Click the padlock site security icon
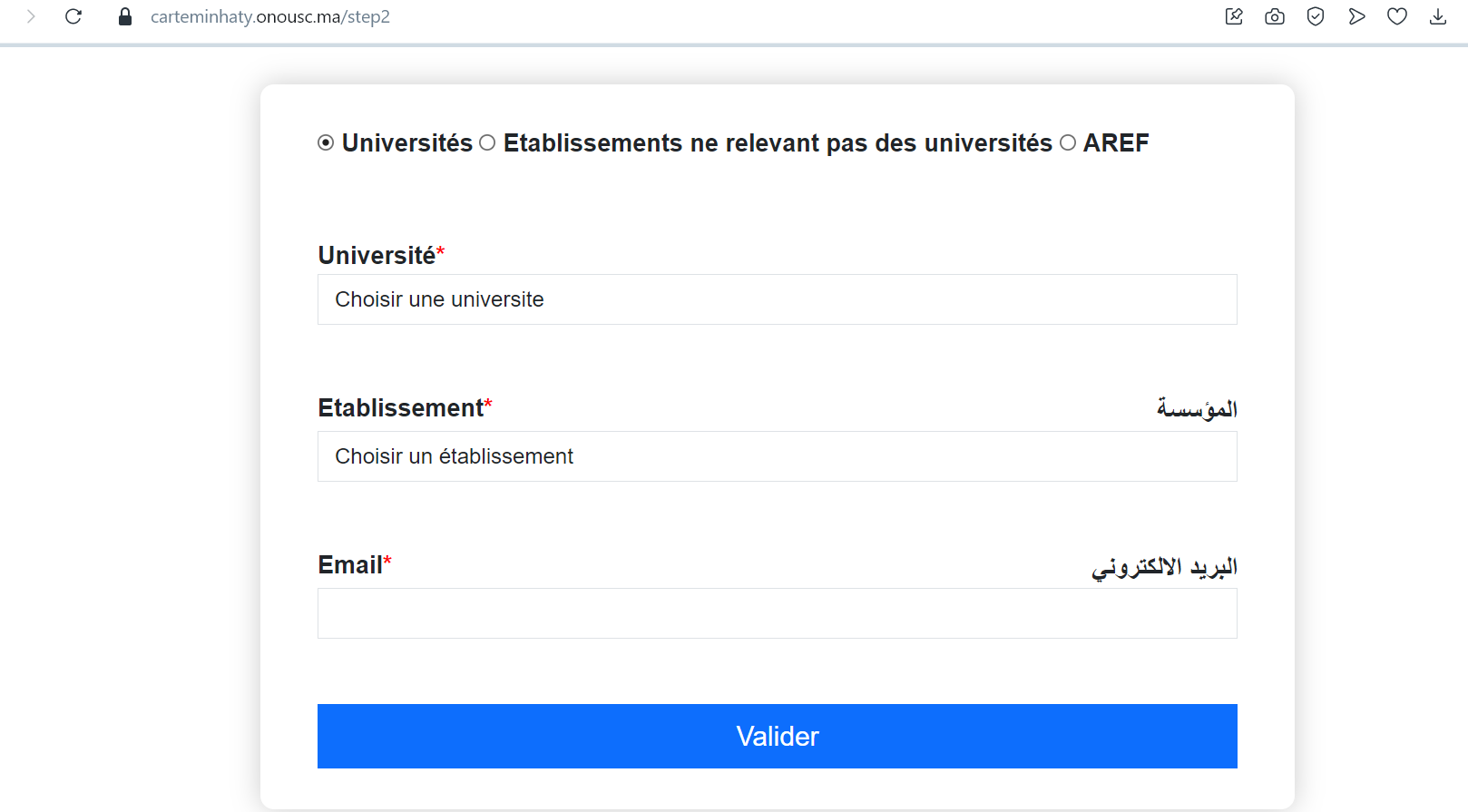The height and width of the screenshot is (812, 1468). click(x=125, y=16)
